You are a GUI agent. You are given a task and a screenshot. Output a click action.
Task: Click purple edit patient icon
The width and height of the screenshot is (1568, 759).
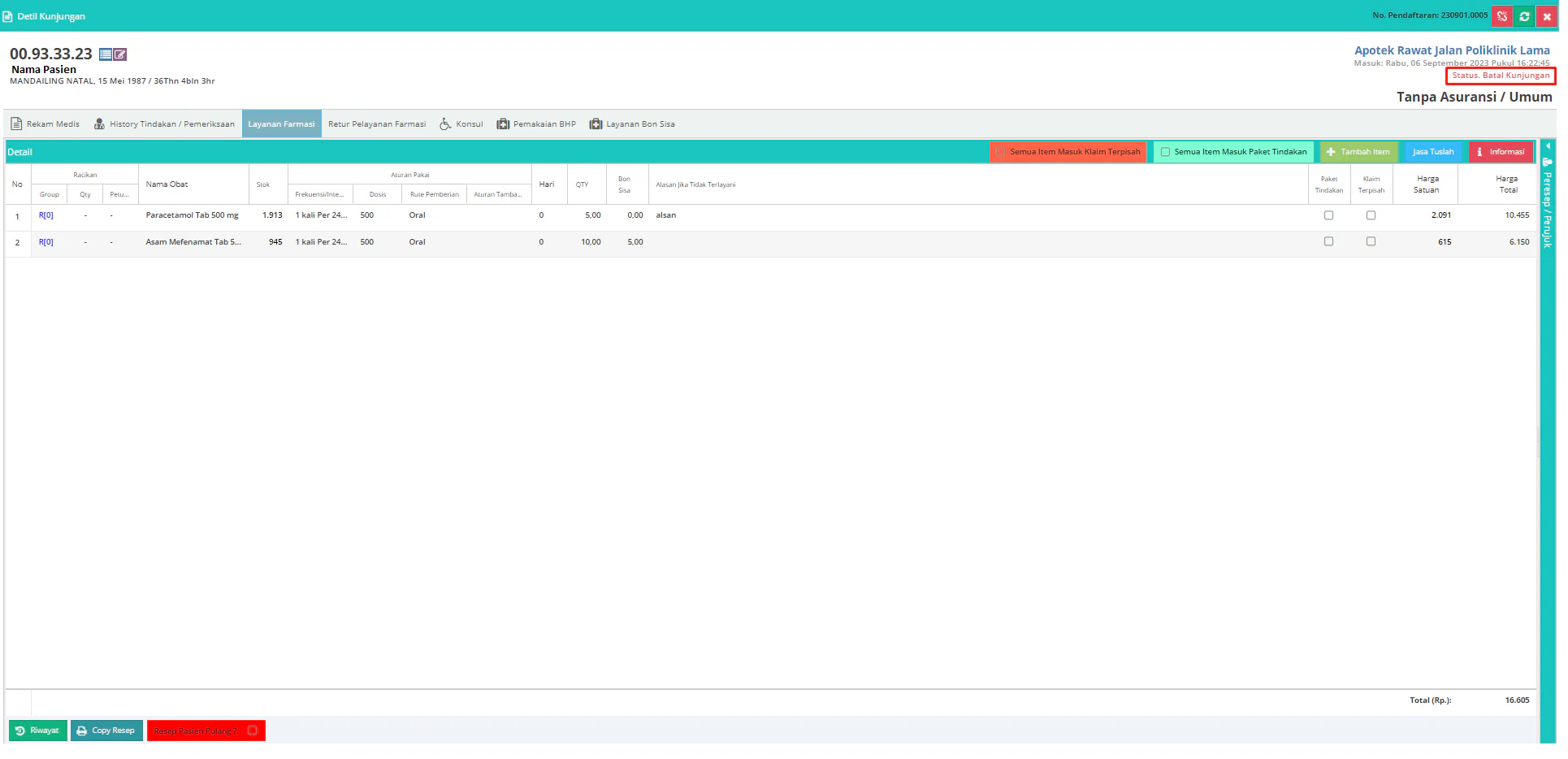(x=120, y=54)
